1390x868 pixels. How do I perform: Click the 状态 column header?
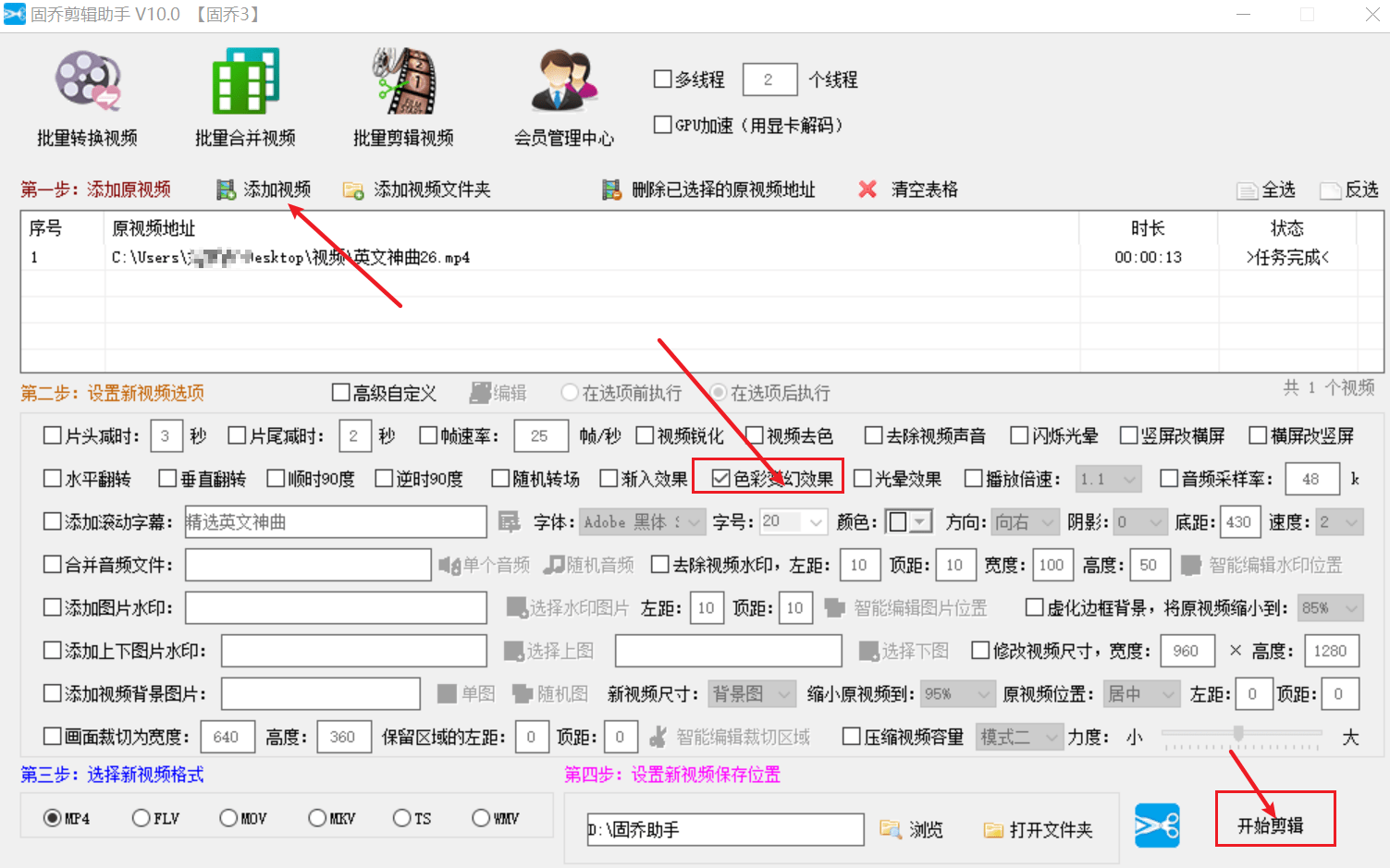(x=1287, y=228)
